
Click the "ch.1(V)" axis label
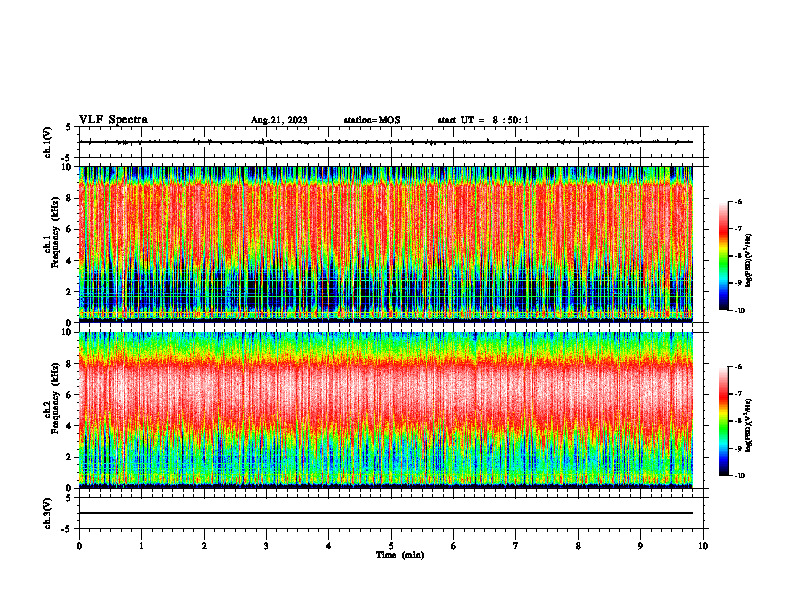pos(47,142)
